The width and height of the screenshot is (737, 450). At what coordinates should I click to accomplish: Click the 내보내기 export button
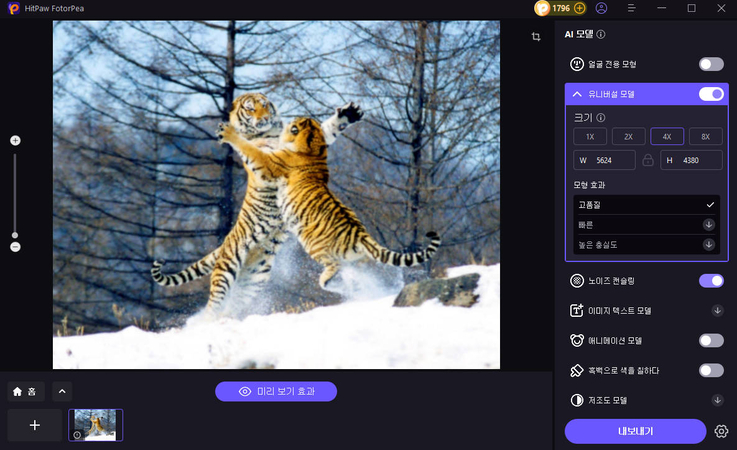[635, 431]
